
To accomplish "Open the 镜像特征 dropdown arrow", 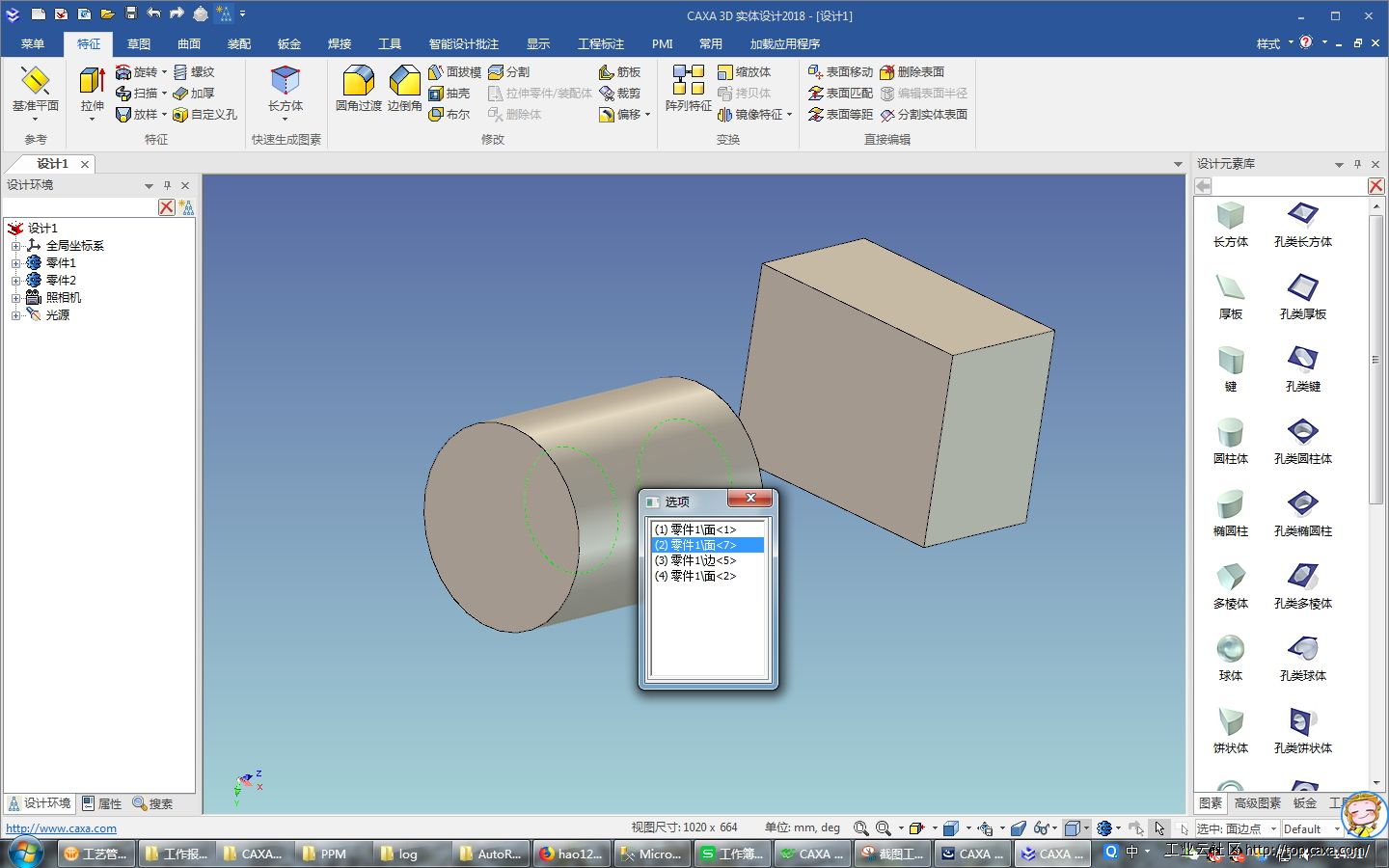I will (x=789, y=115).
